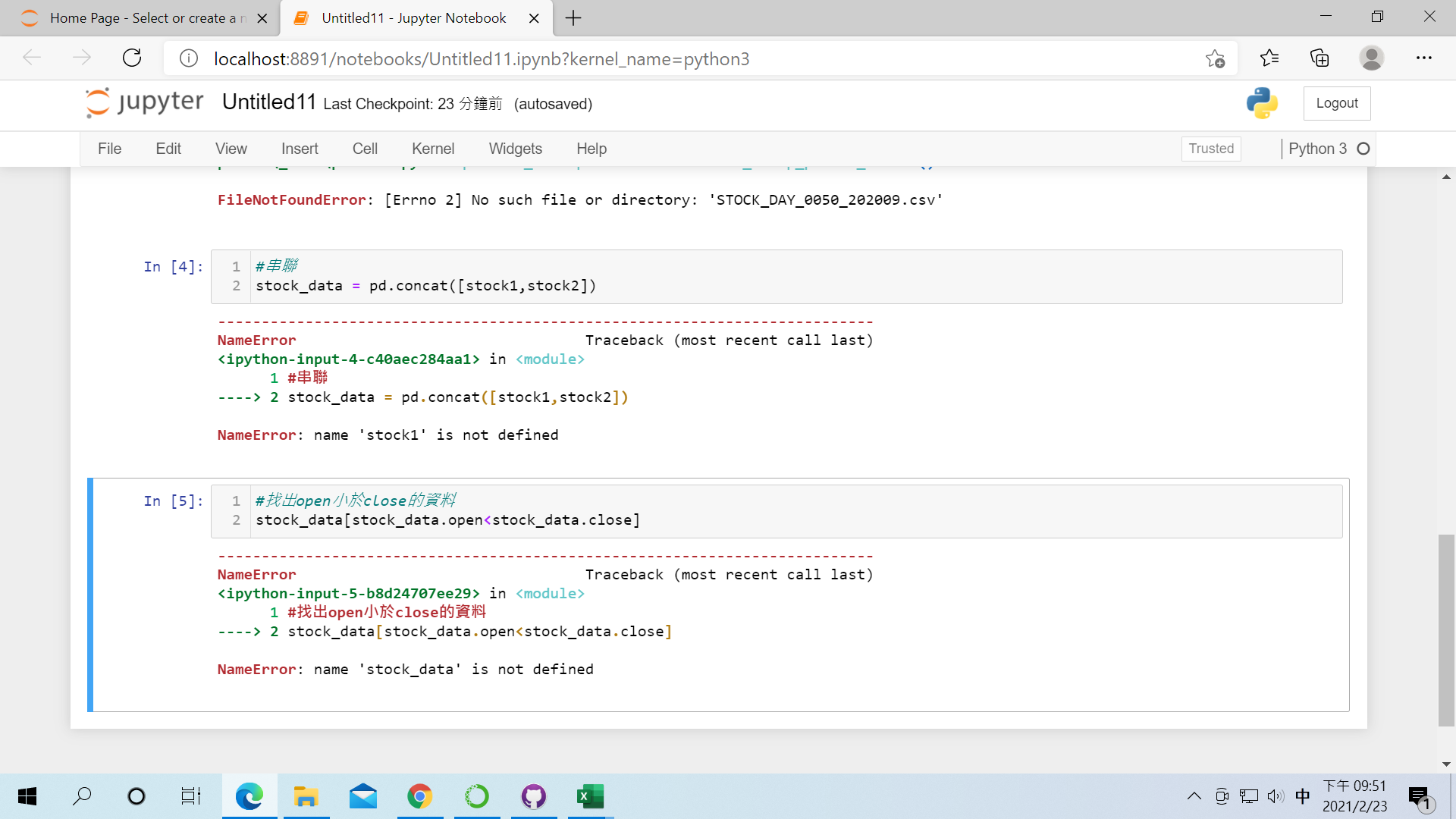Click the kernel idle indicator circle
Image resolution: width=1456 pixels, height=819 pixels.
(x=1363, y=149)
